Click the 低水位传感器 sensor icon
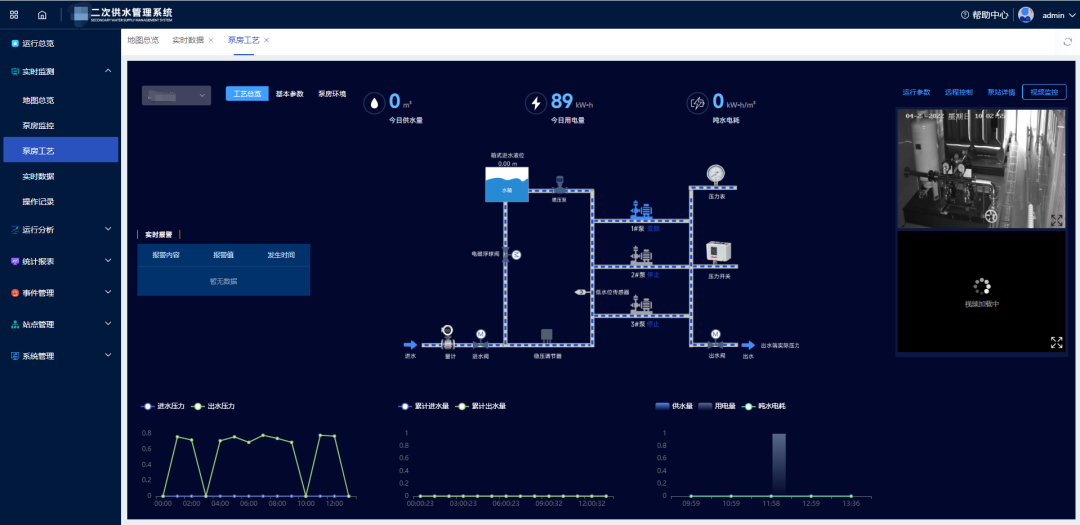1080x525 pixels. [581, 292]
